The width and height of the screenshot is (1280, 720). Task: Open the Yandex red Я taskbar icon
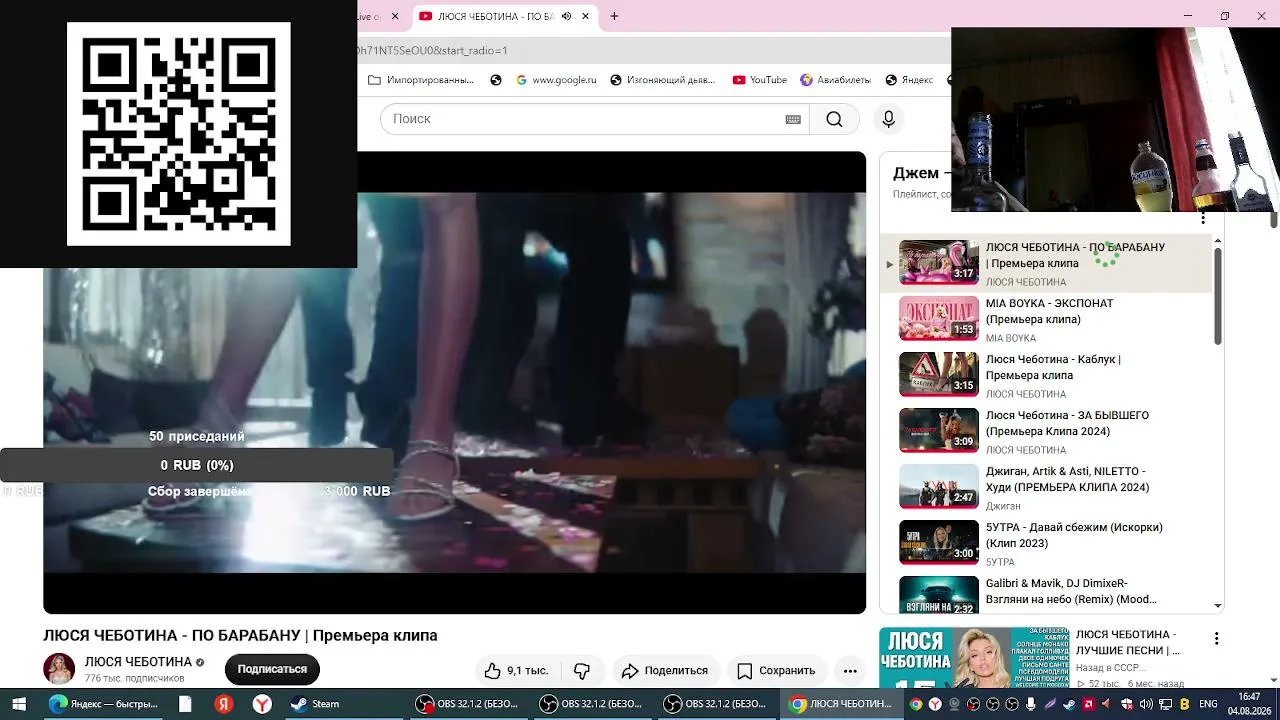click(x=224, y=704)
